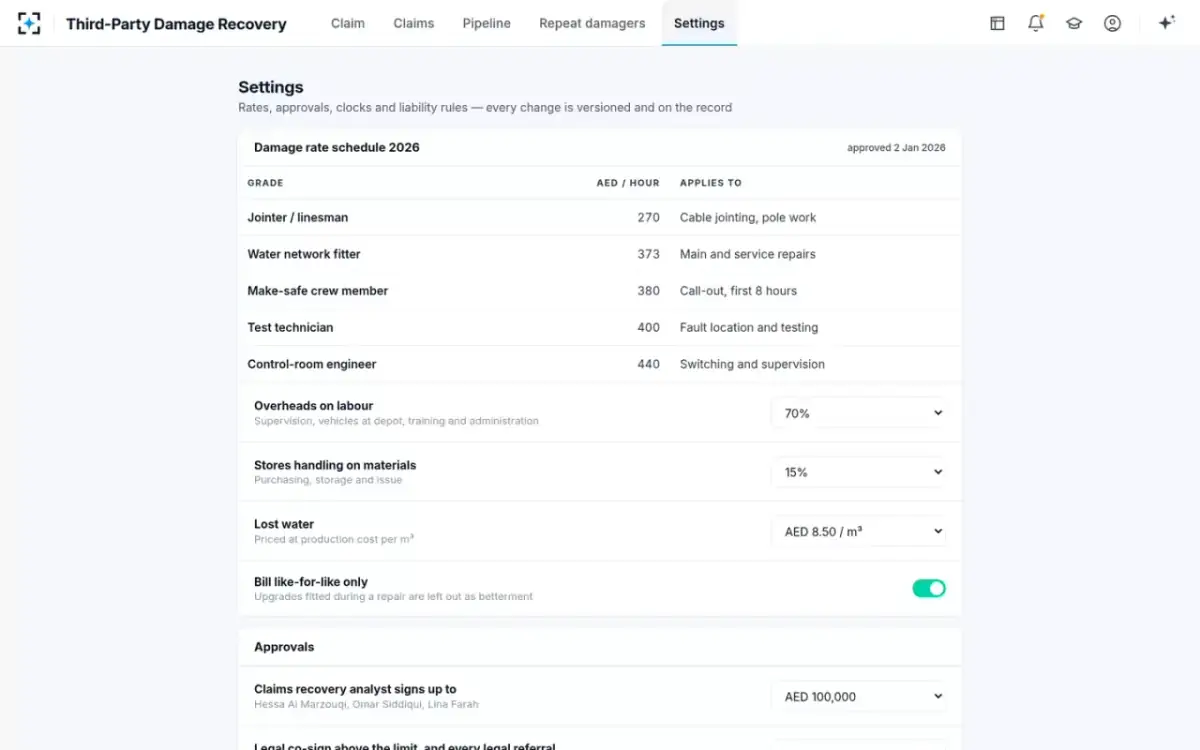
Task: Select the Settings tab
Action: 699,23
